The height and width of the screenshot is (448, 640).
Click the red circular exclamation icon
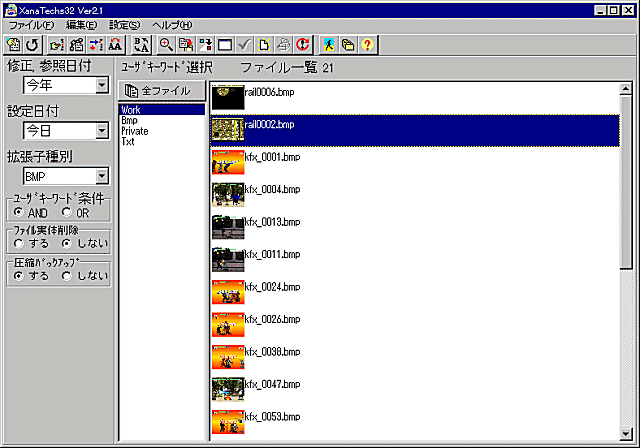pos(303,44)
